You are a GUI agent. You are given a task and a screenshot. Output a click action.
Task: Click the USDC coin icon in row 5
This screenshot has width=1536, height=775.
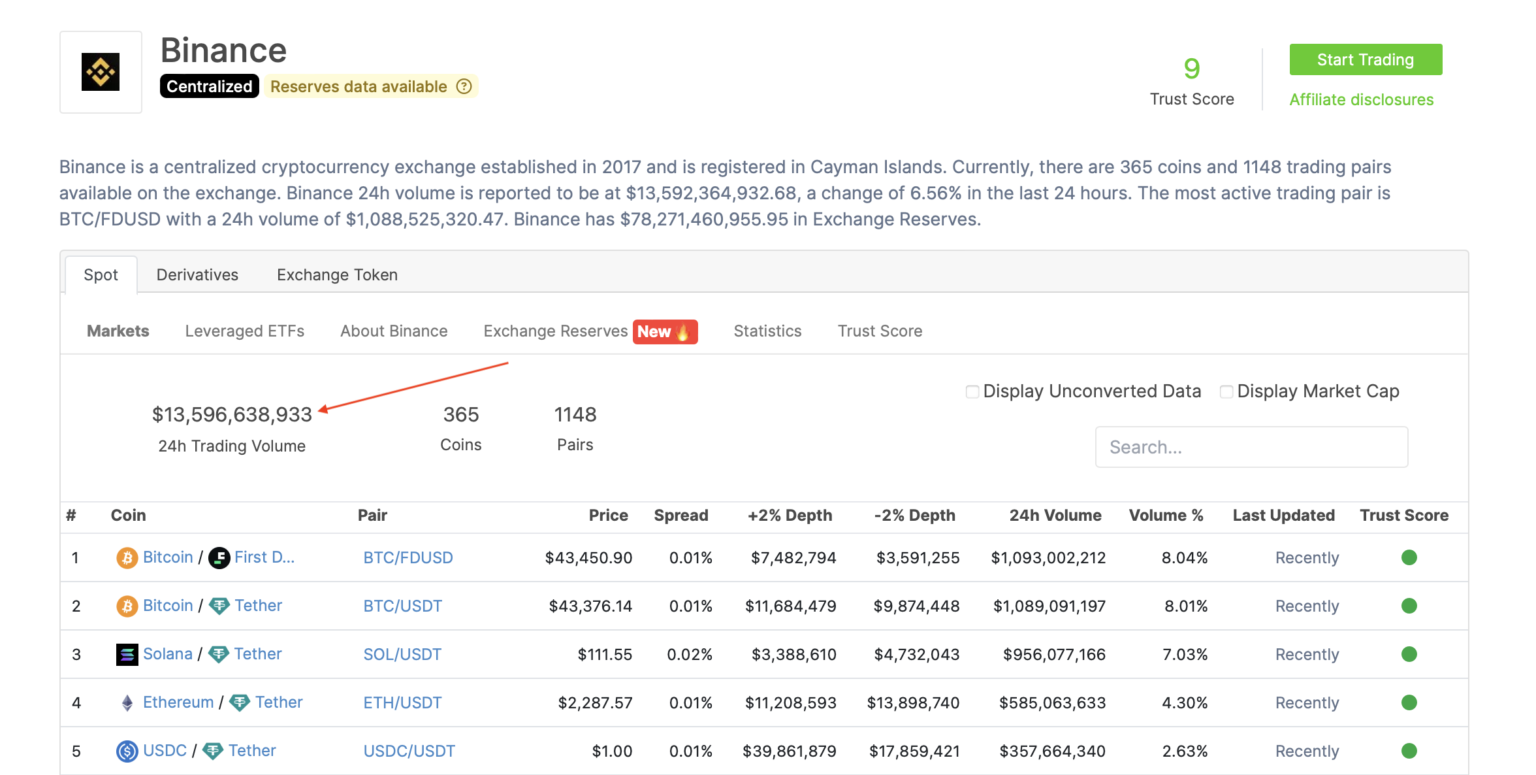click(127, 751)
